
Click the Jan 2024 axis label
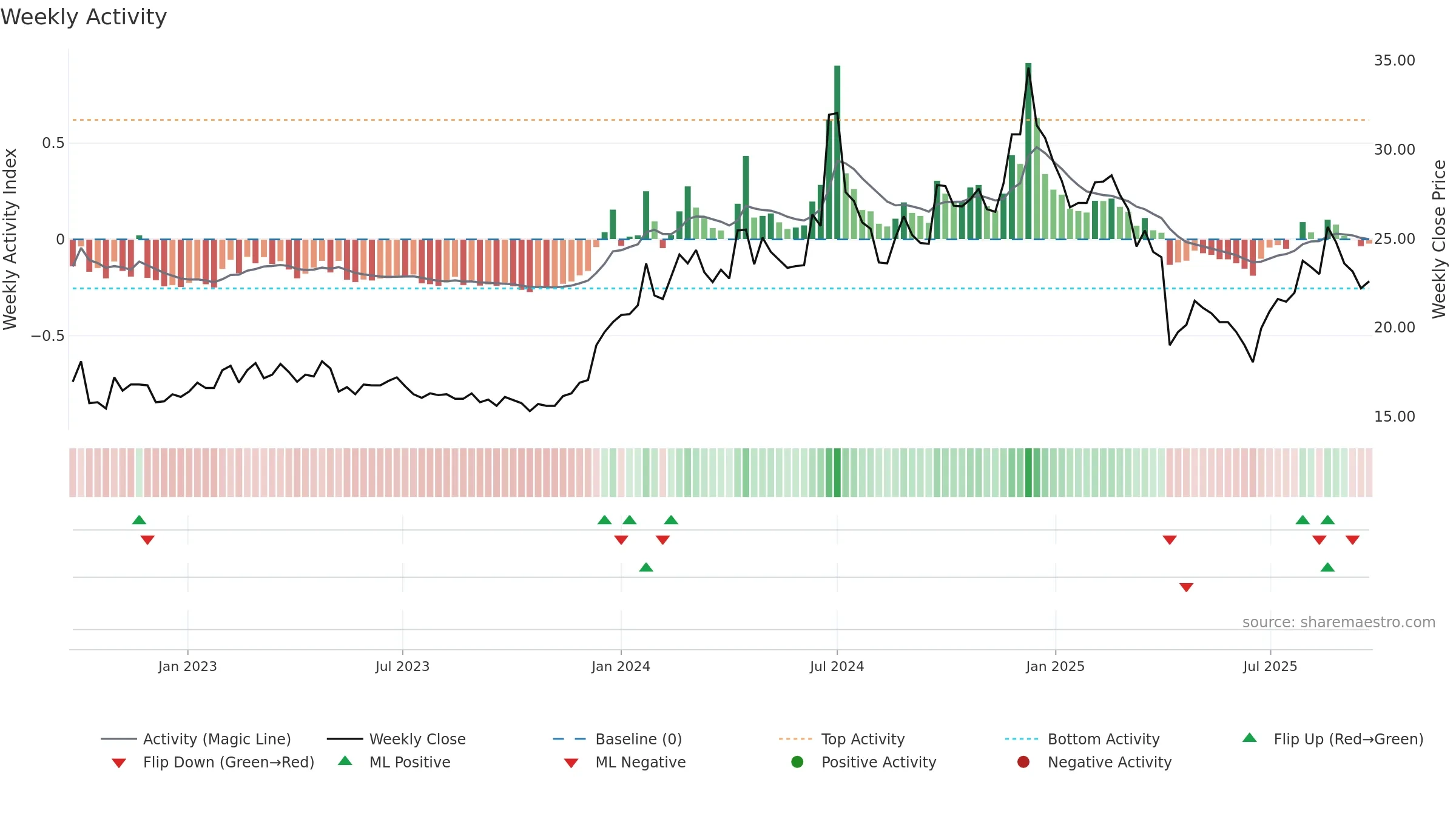[621, 666]
